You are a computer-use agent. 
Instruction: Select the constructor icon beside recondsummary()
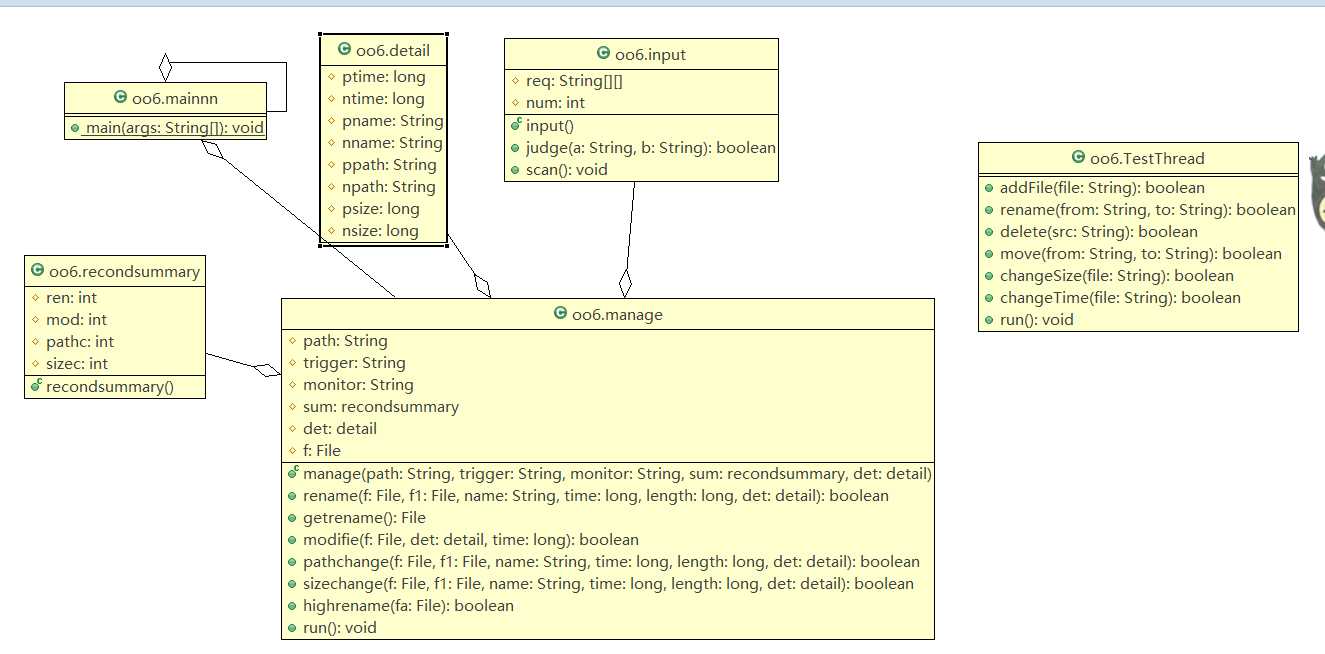coord(36,386)
